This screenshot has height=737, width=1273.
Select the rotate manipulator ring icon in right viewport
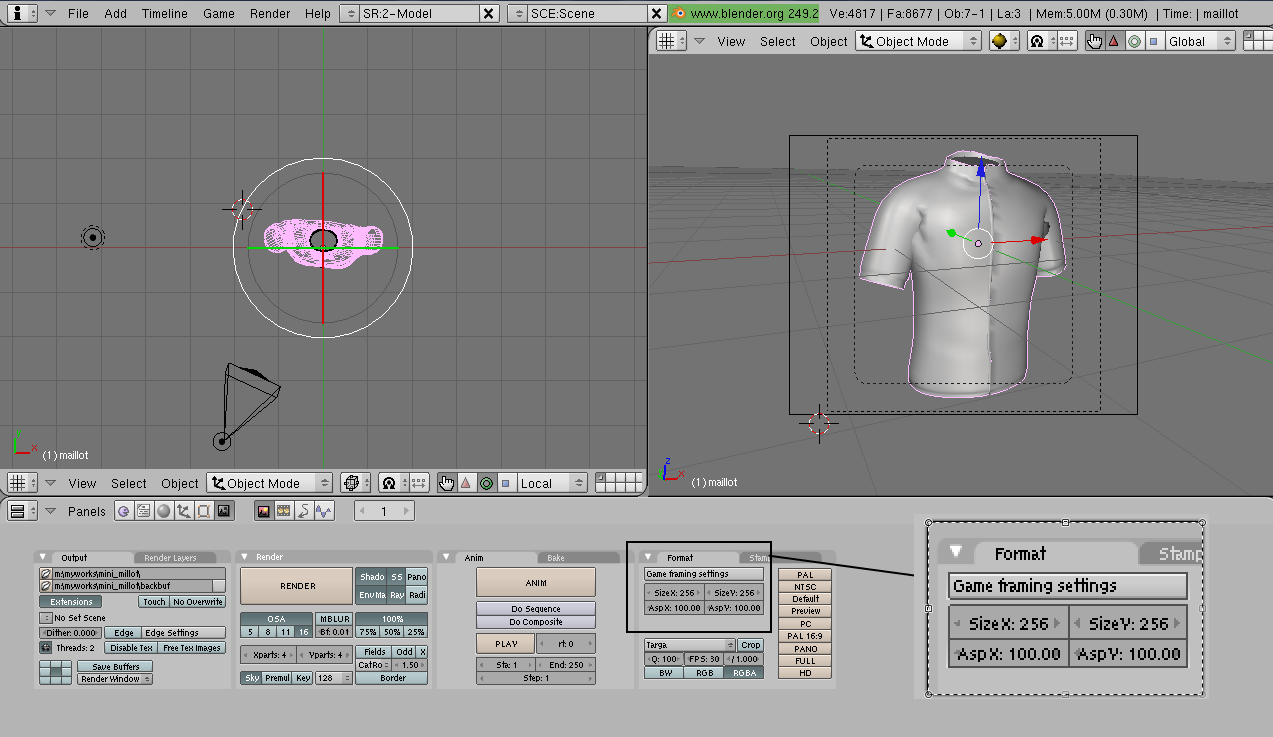pyautogui.click(x=1134, y=41)
